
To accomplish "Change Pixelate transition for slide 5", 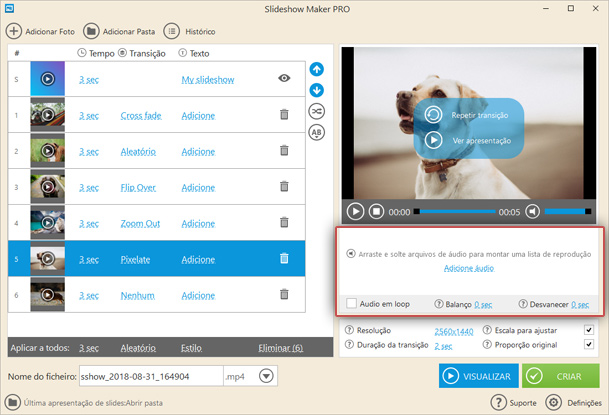I will 135,260.
